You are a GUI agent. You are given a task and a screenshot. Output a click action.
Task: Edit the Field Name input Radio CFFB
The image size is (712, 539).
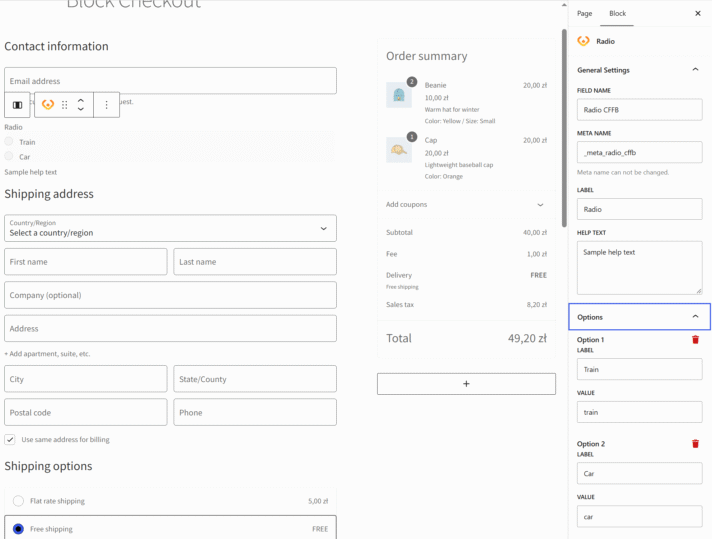pyautogui.click(x=639, y=109)
